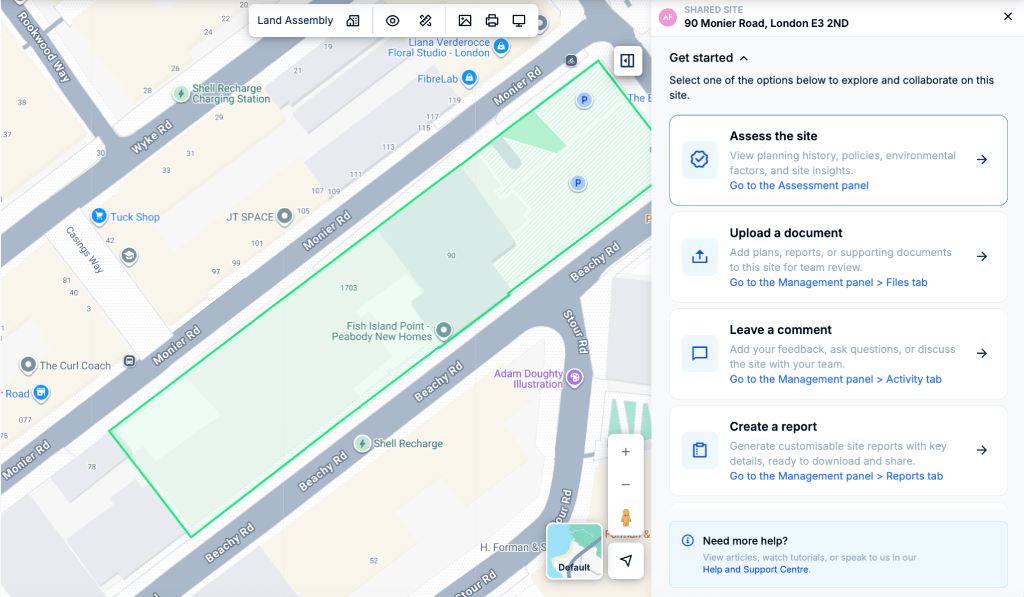Follow the Management panel Activity tab link
The image size is (1024, 597).
(x=835, y=380)
